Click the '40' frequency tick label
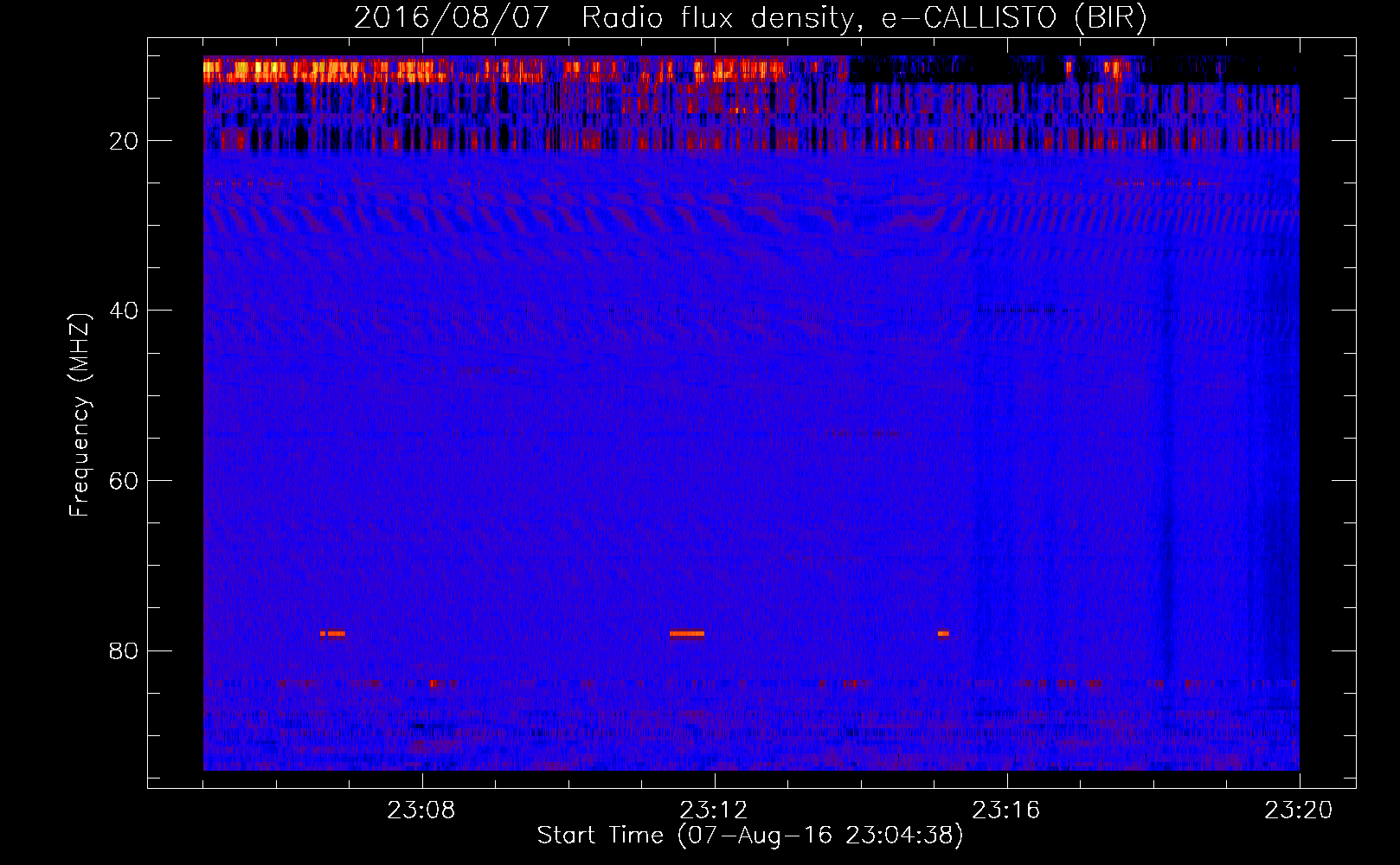This screenshot has height=865, width=1400. pyautogui.click(x=124, y=311)
